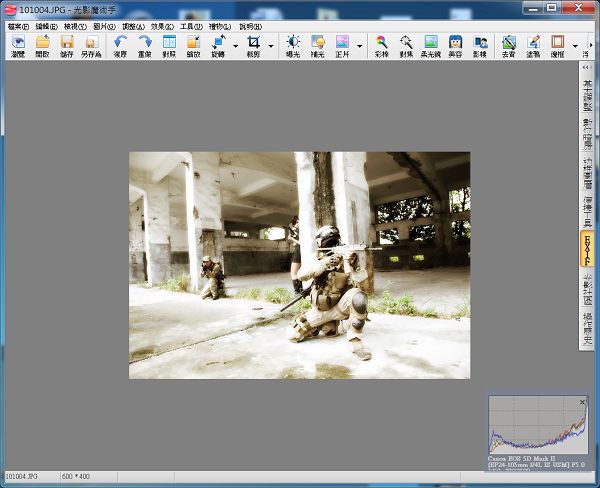600x488 pixels.
Task: Expand the 旋轉 rotate dropdown arrow
Action: (235, 46)
